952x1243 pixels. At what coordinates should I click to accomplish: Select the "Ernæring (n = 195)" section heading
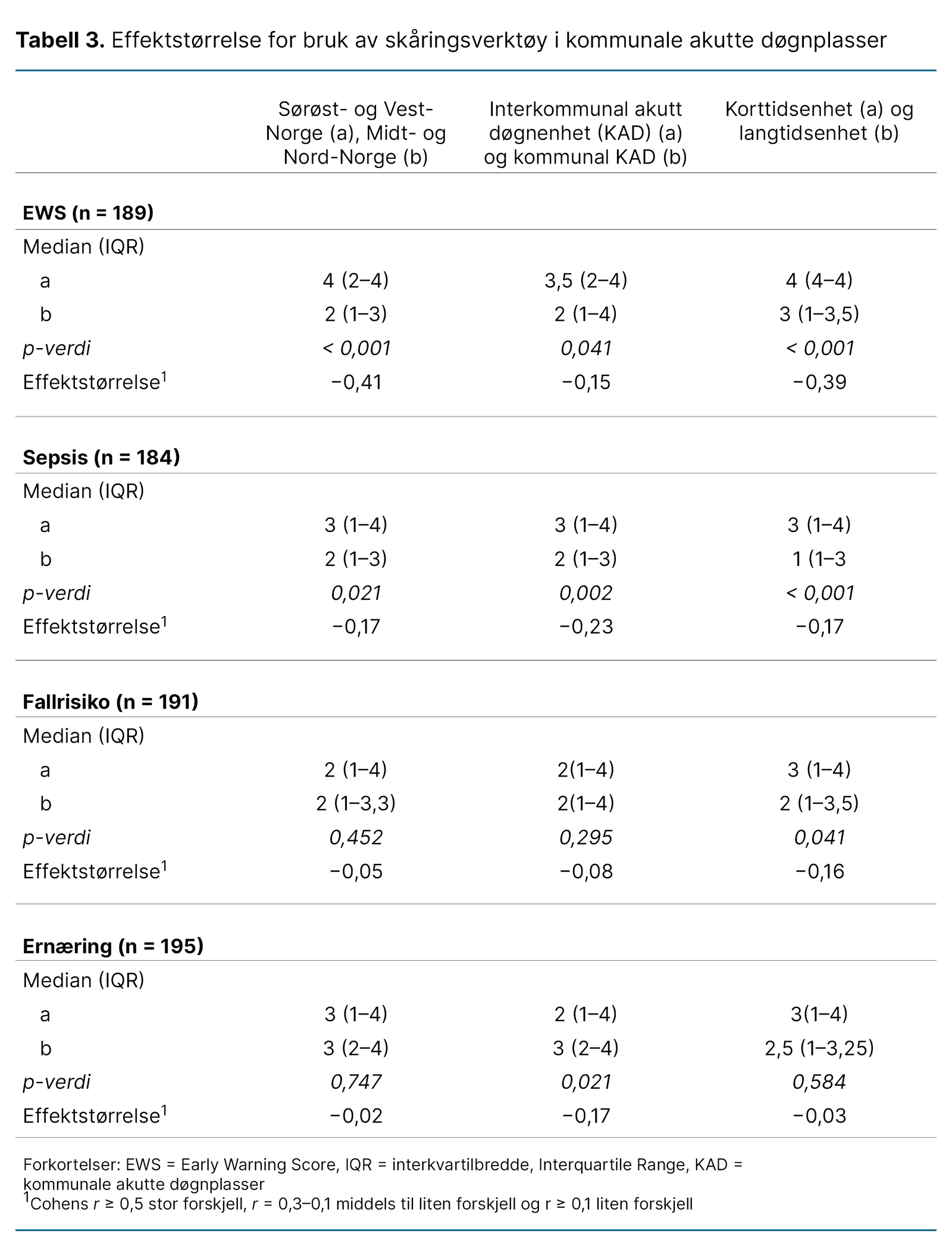click(x=113, y=946)
